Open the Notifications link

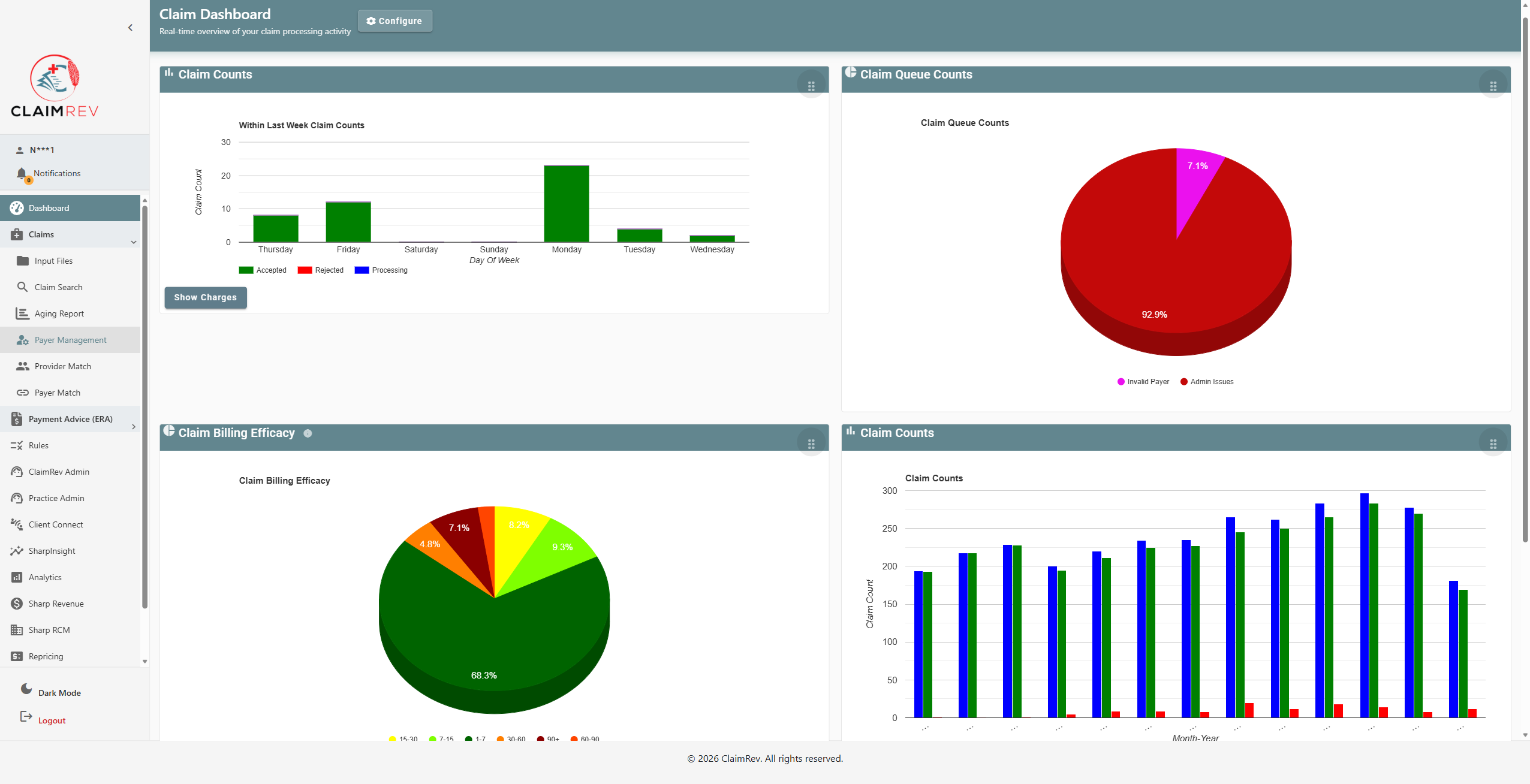pos(57,173)
